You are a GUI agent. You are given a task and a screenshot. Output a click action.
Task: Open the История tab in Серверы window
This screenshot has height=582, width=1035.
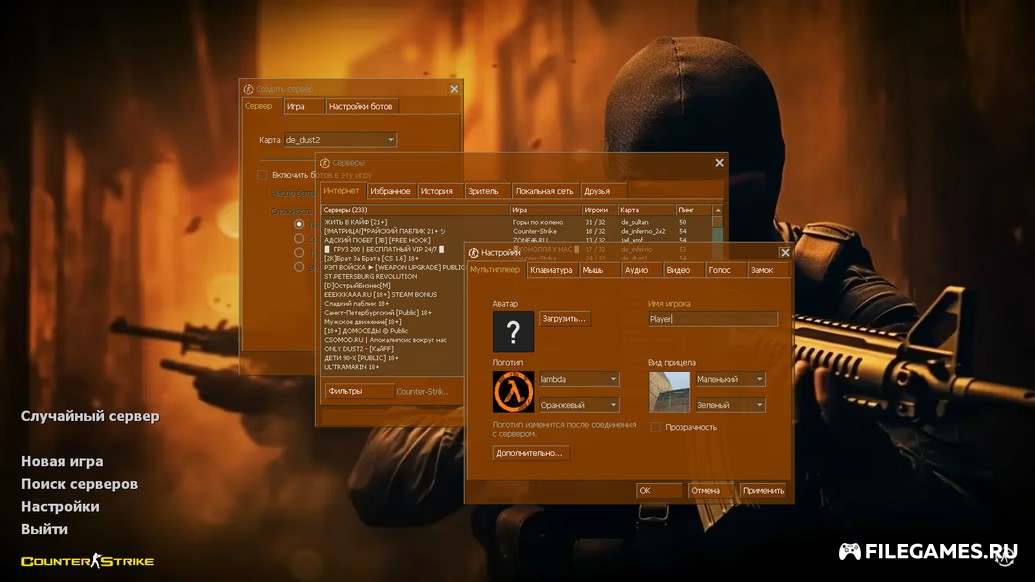pos(440,191)
